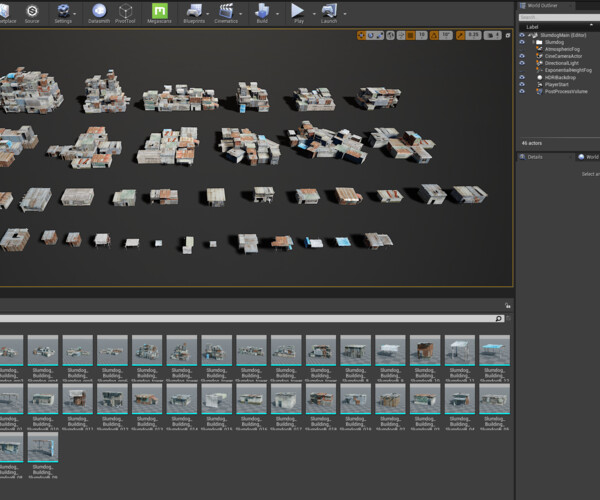Image resolution: width=600 pixels, height=500 pixels.
Task: Hide the HDRIBackdrop actor
Action: click(522, 77)
